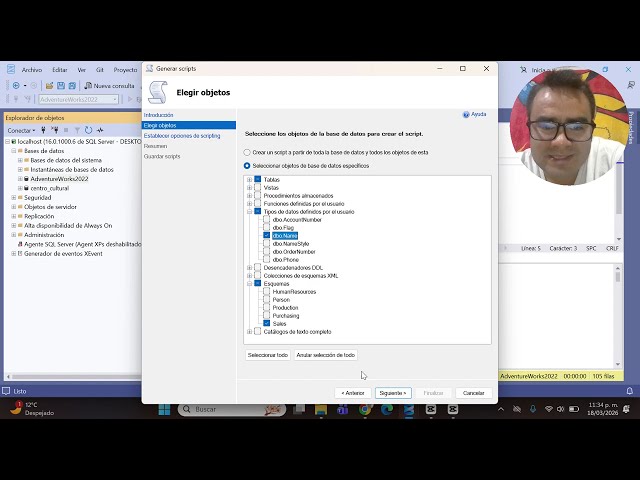Click Anular selección de todo button
This screenshot has width=640, height=480.
pyautogui.click(x=325, y=355)
